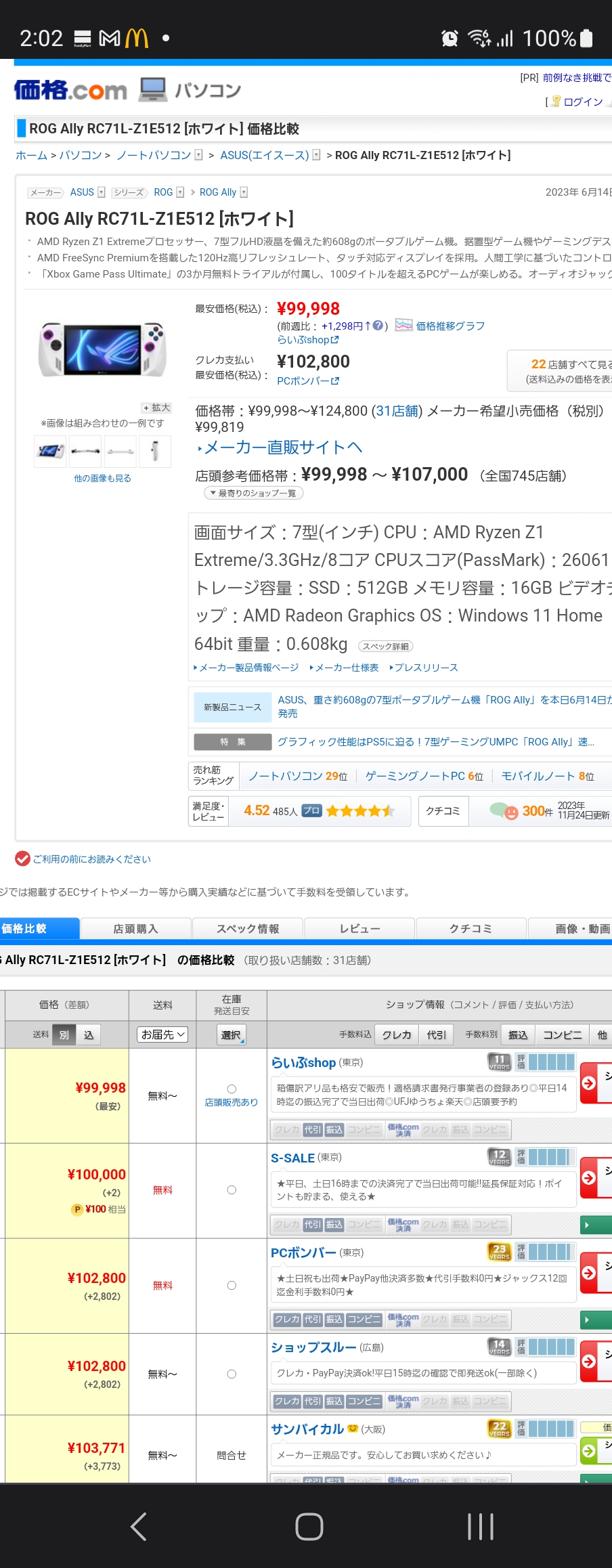Tap 22店舗すべて見る button
Viewport: 612px width, 1568px height.
coord(560,371)
